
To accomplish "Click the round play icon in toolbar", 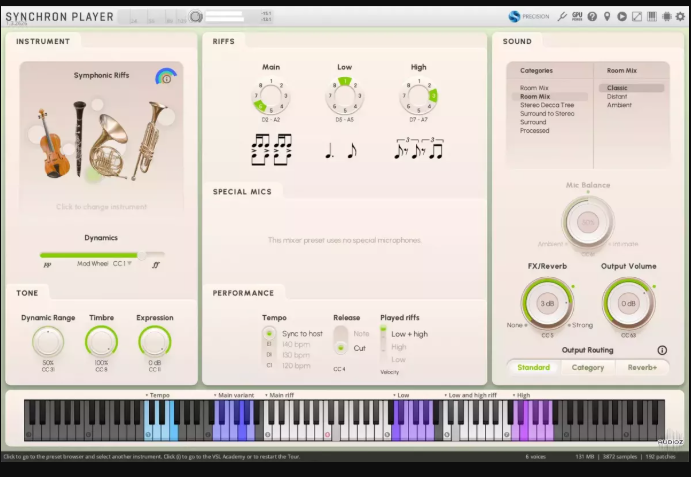I will click(x=622, y=17).
